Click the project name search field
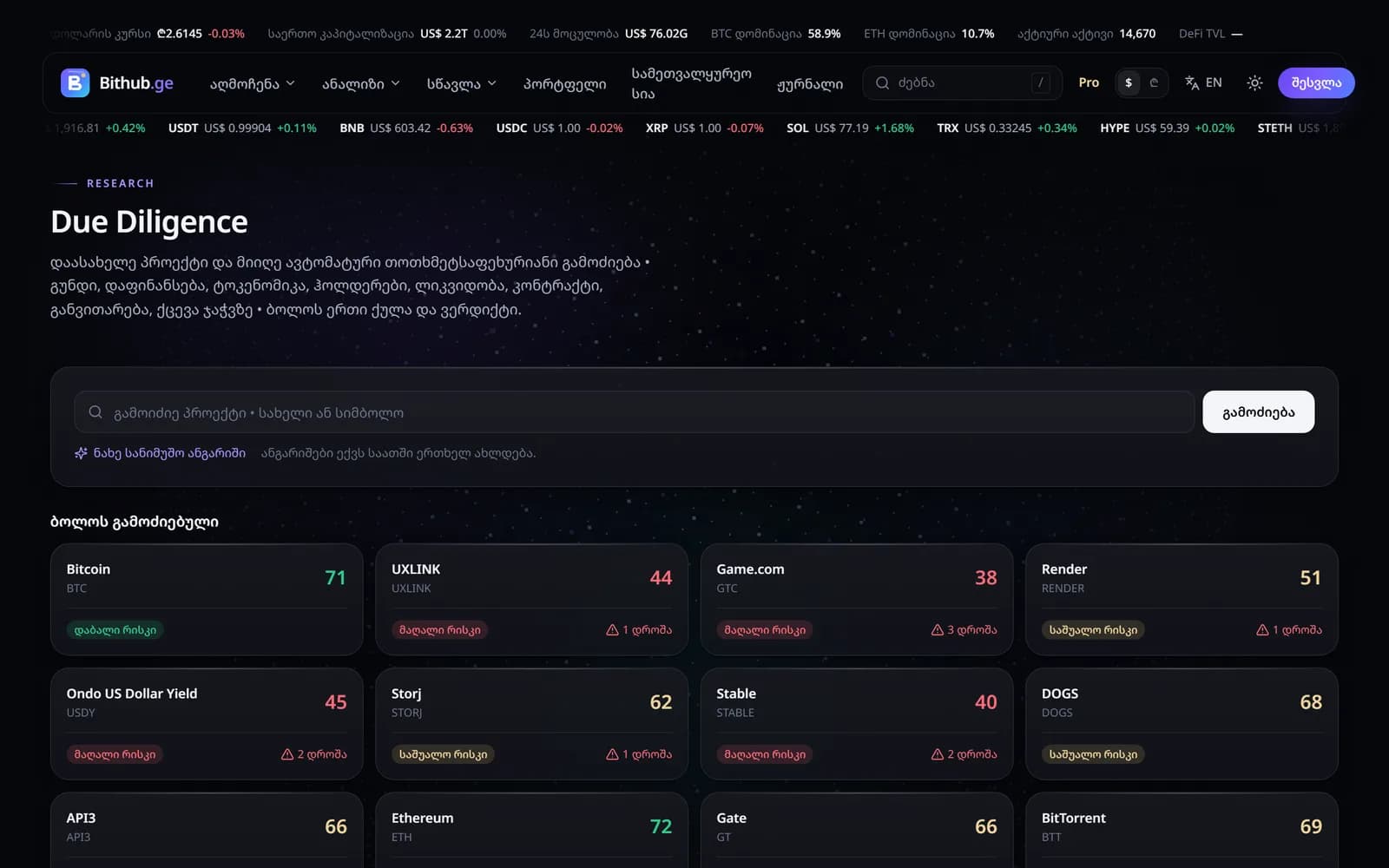Screen dimensions: 1389x868 (x=635, y=412)
